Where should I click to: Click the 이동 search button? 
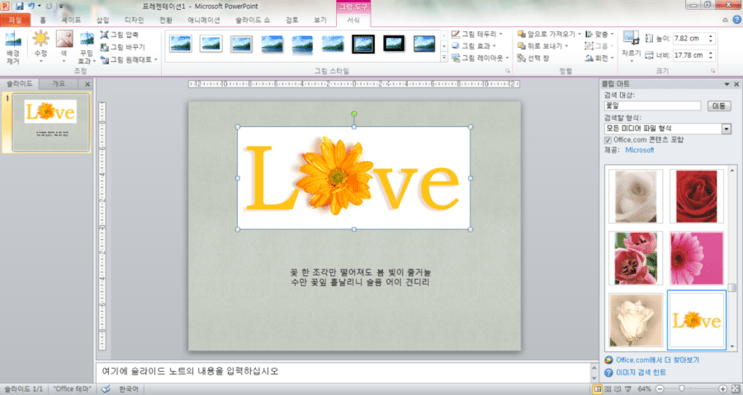pyautogui.click(x=719, y=106)
